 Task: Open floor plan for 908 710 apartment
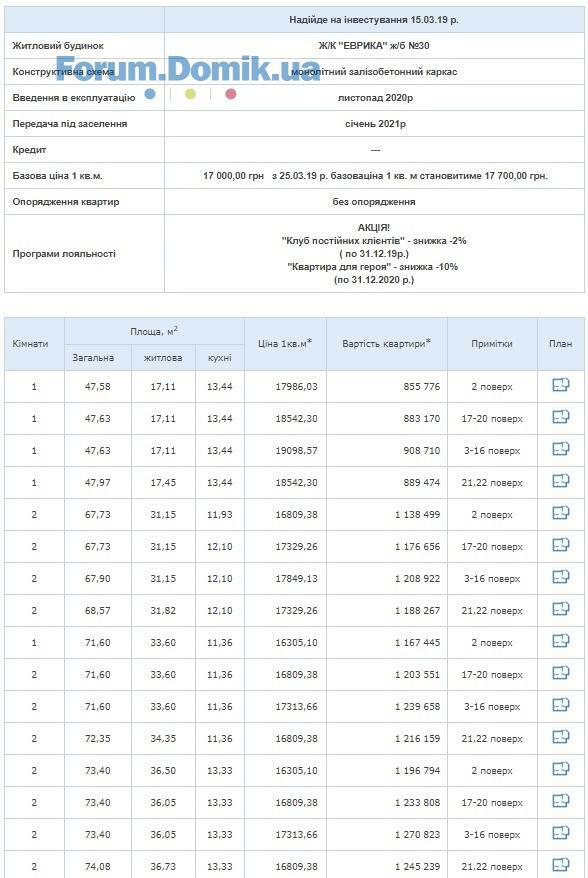tap(561, 449)
